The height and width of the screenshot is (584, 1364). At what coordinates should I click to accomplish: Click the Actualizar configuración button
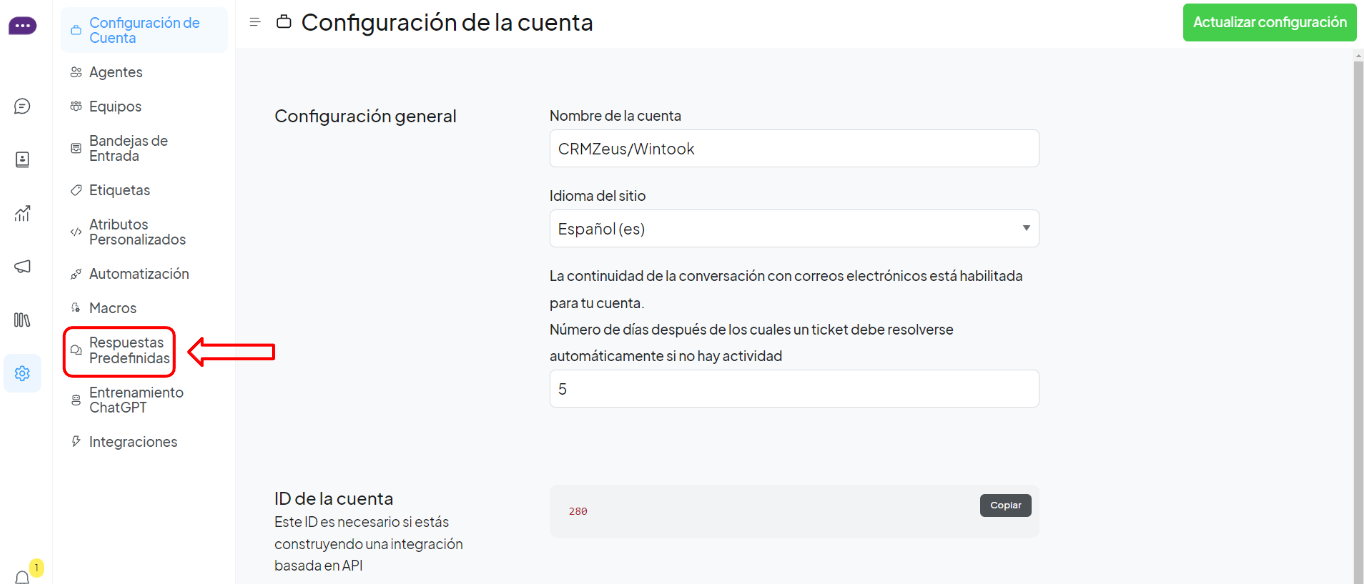pos(1269,22)
